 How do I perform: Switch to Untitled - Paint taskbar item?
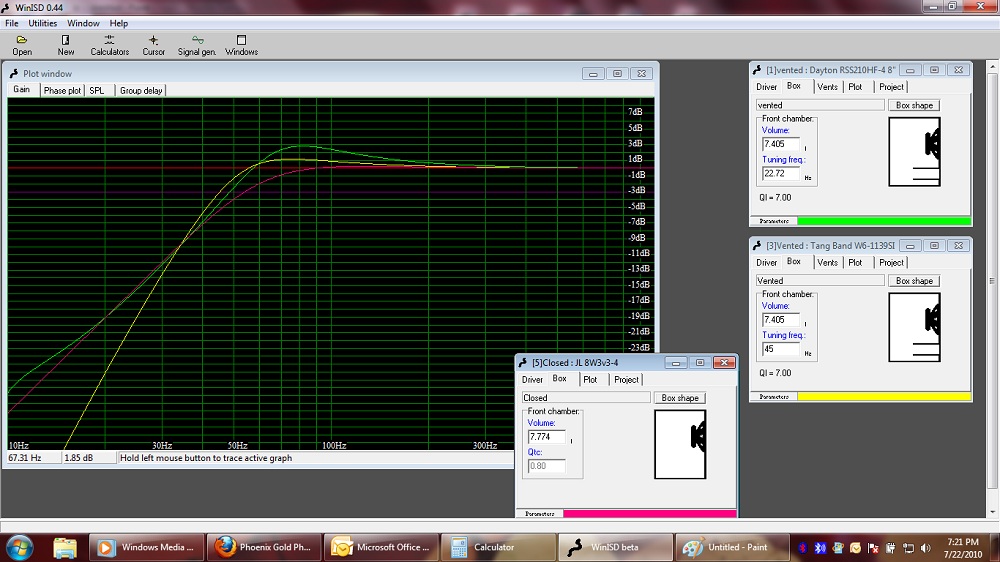click(733, 547)
